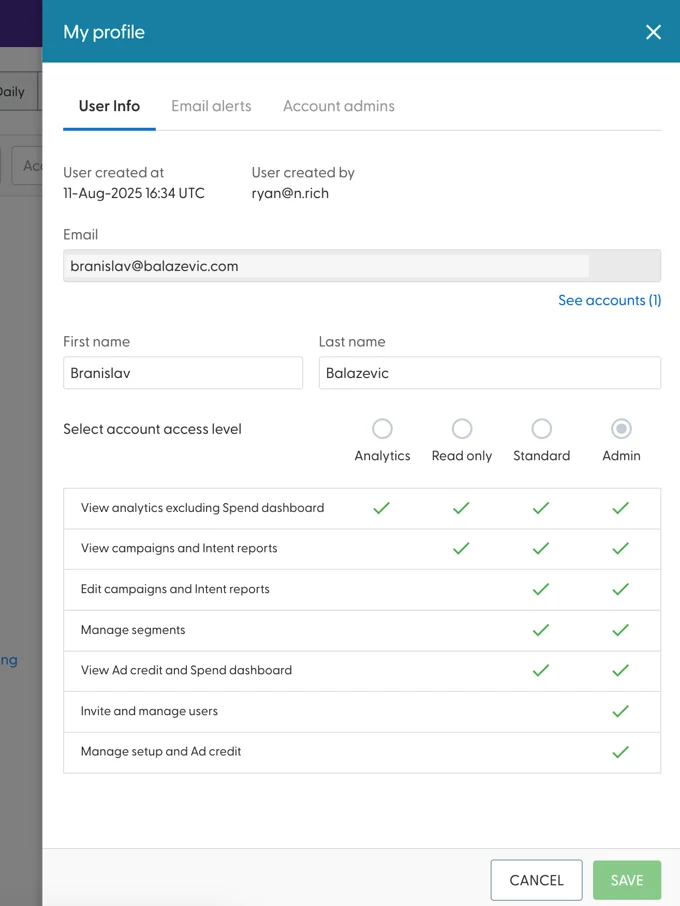The width and height of the screenshot is (680, 906).
Task: Click the Admin checkmark in View analytics row
Action: point(620,508)
